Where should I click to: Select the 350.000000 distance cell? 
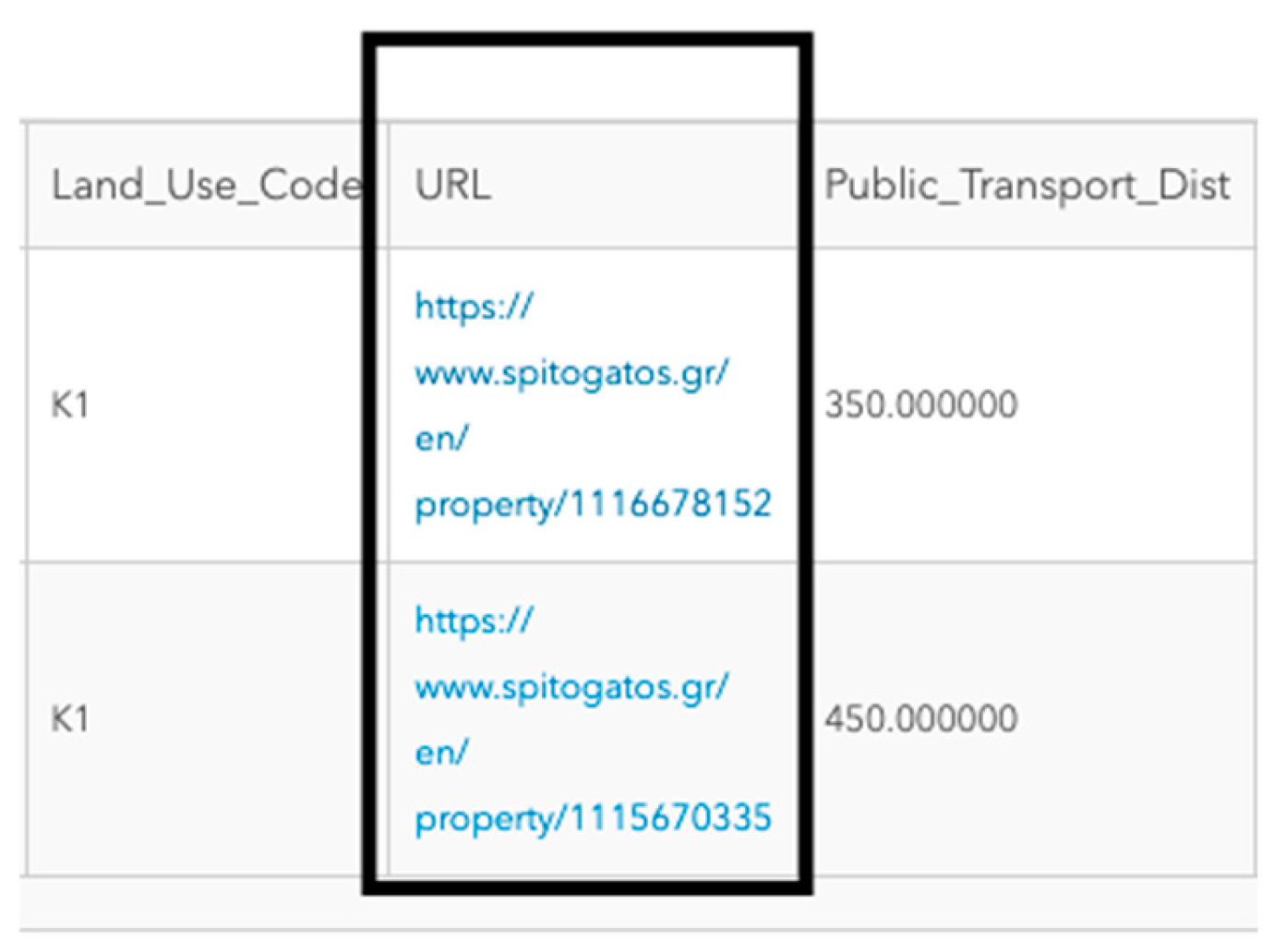(x=920, y=405)
